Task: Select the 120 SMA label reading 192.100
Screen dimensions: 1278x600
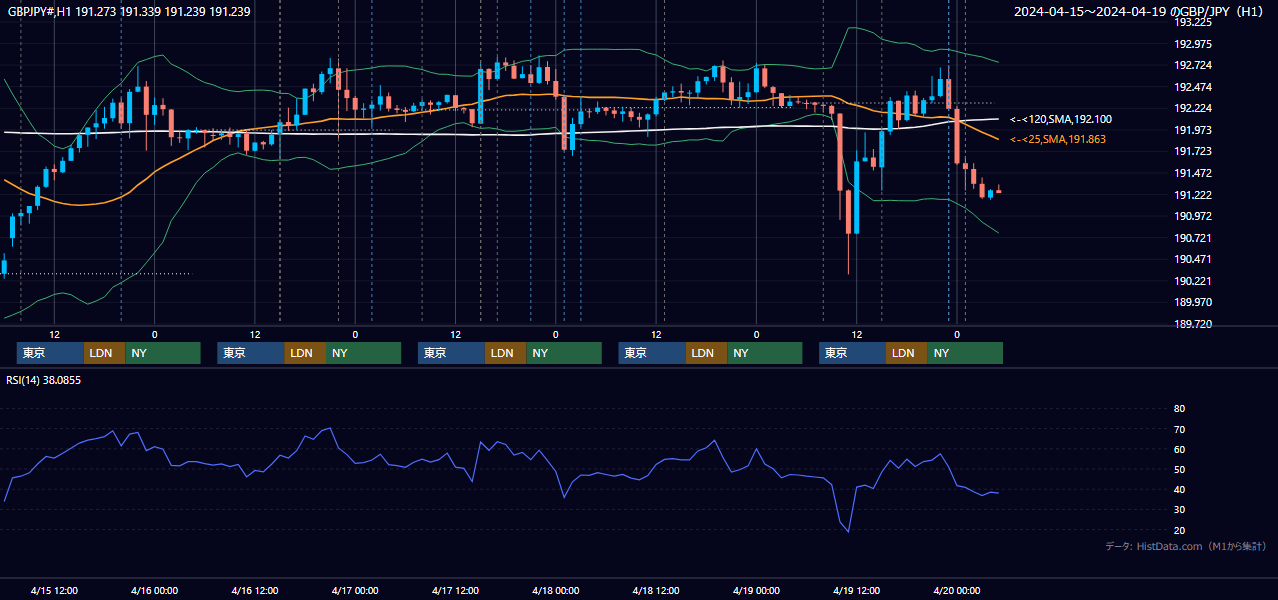Action: (1061, 119)
